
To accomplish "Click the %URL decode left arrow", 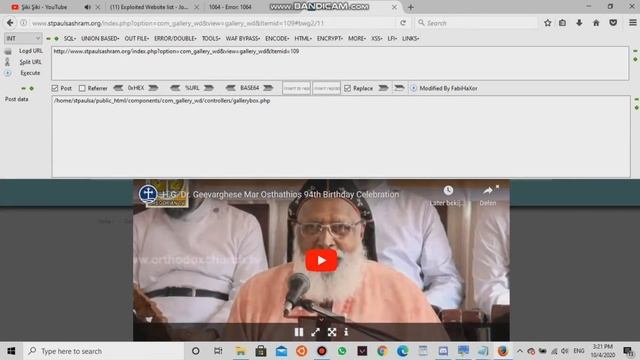I will click(175, 88).
